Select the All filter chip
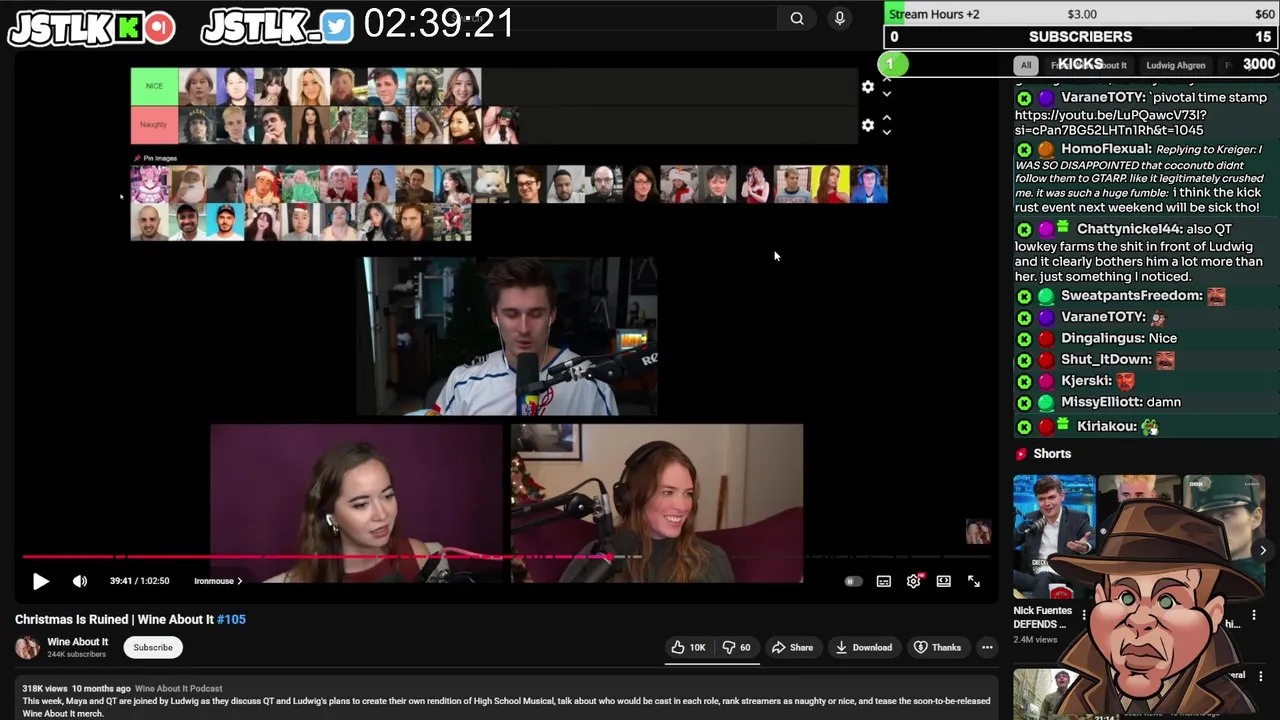The width and height of the screenshot is (1280, 720). pyautogui.click(x=1025, y=65)
